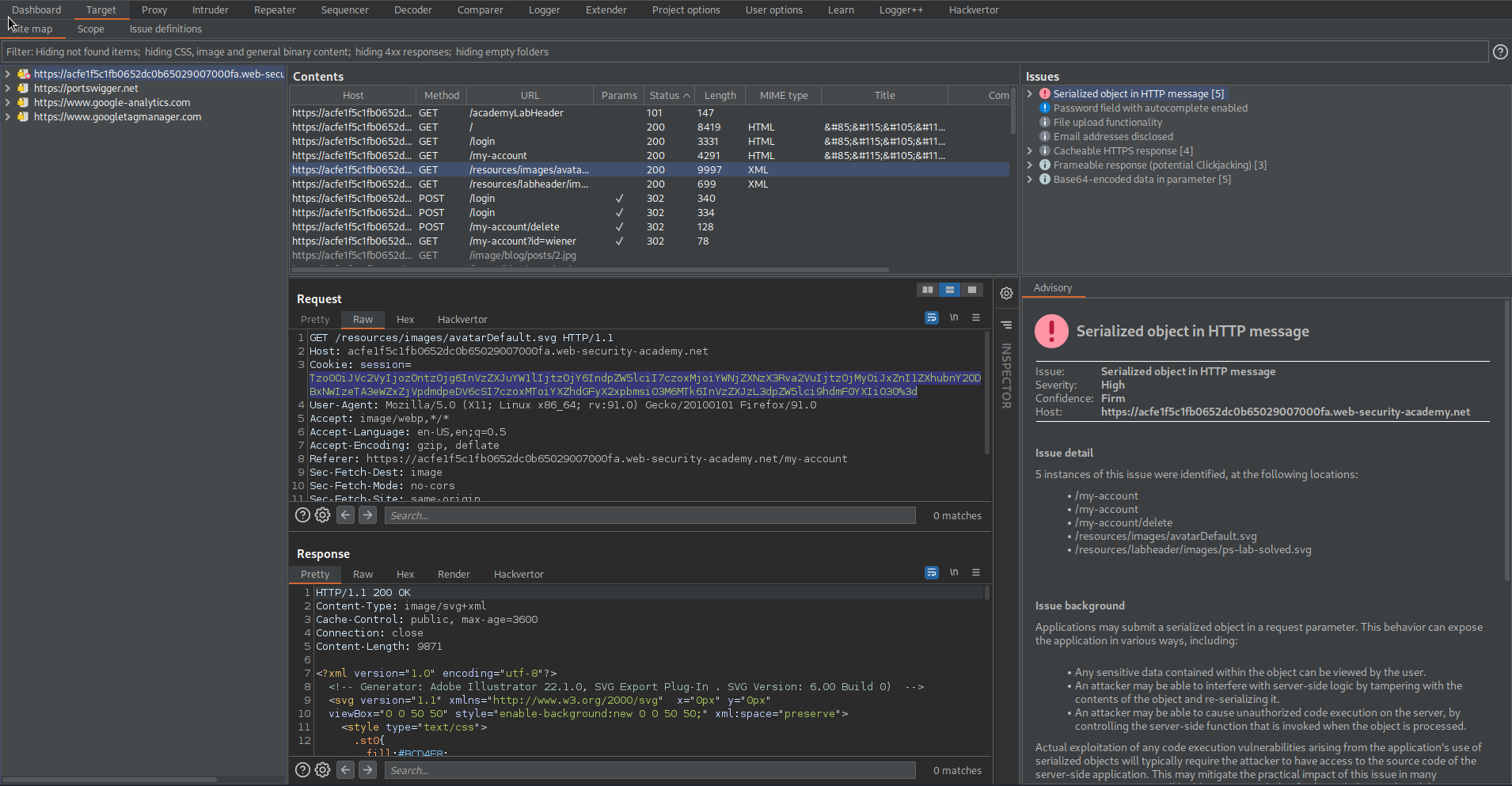The image size is (1512, 786).
Task: Click the Inspector collapse lines icon
Action: click(x=1006, y=325)
